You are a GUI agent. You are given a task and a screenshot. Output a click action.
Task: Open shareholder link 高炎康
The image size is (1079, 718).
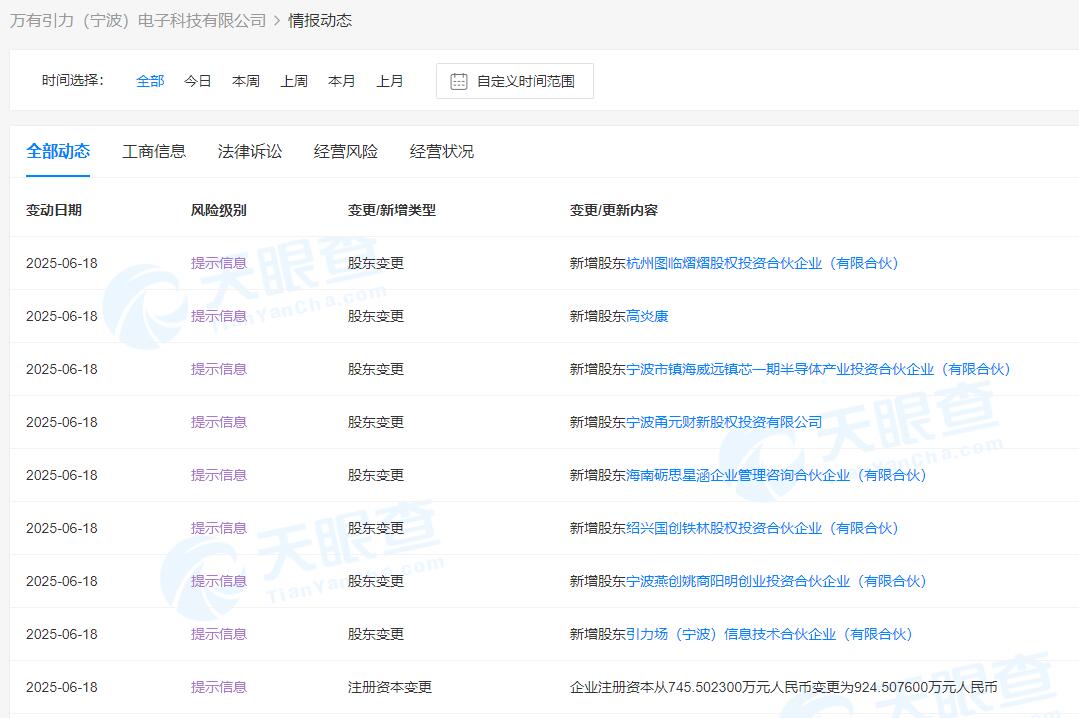(647, 317)
